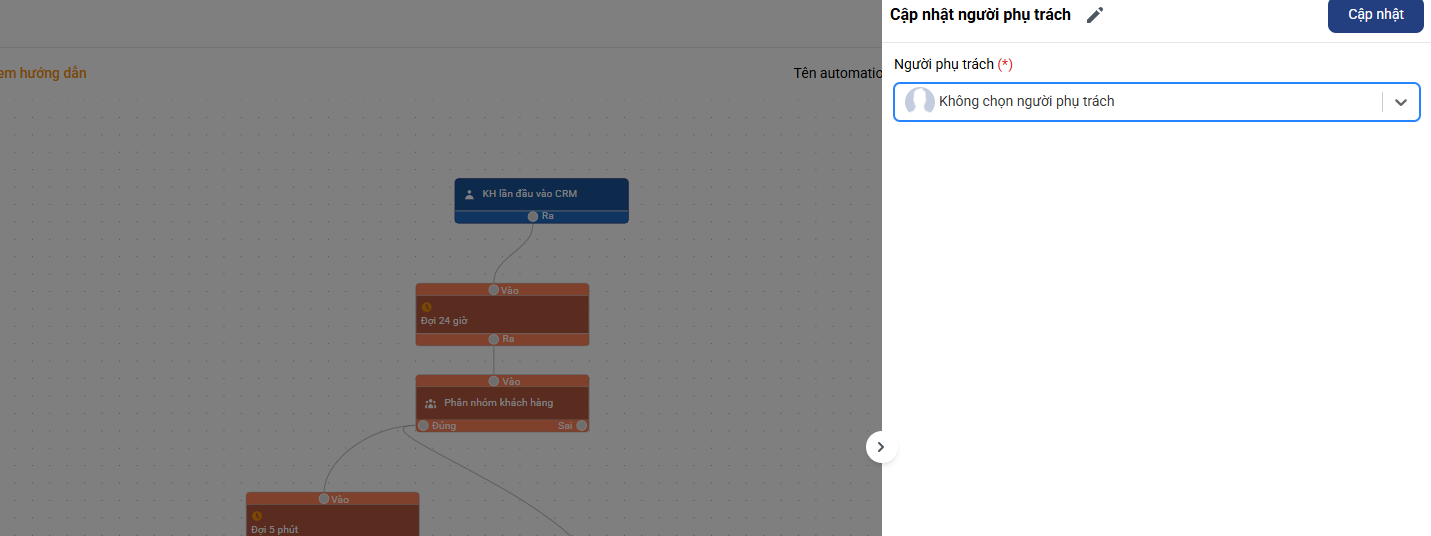Open the hướng dẫn guide link
This screenshot has height=536, width=1431.
44,73
